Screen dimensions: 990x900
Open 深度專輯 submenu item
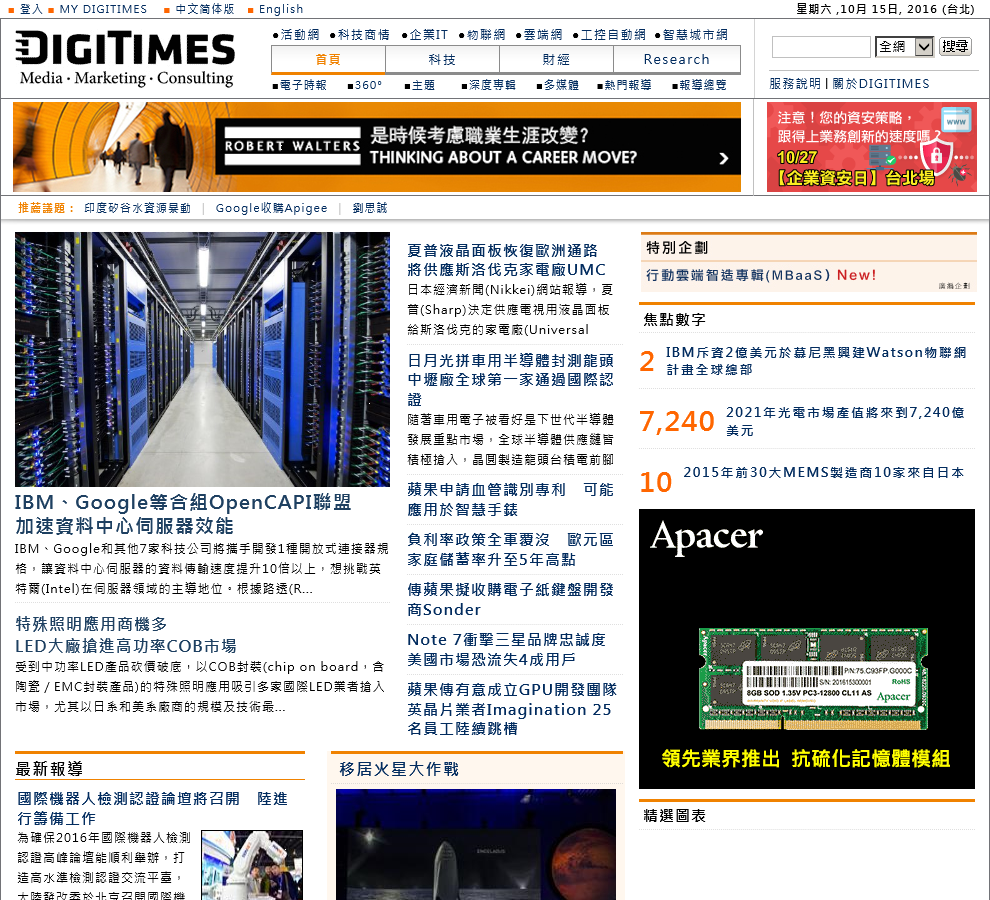tap(492, 85)
